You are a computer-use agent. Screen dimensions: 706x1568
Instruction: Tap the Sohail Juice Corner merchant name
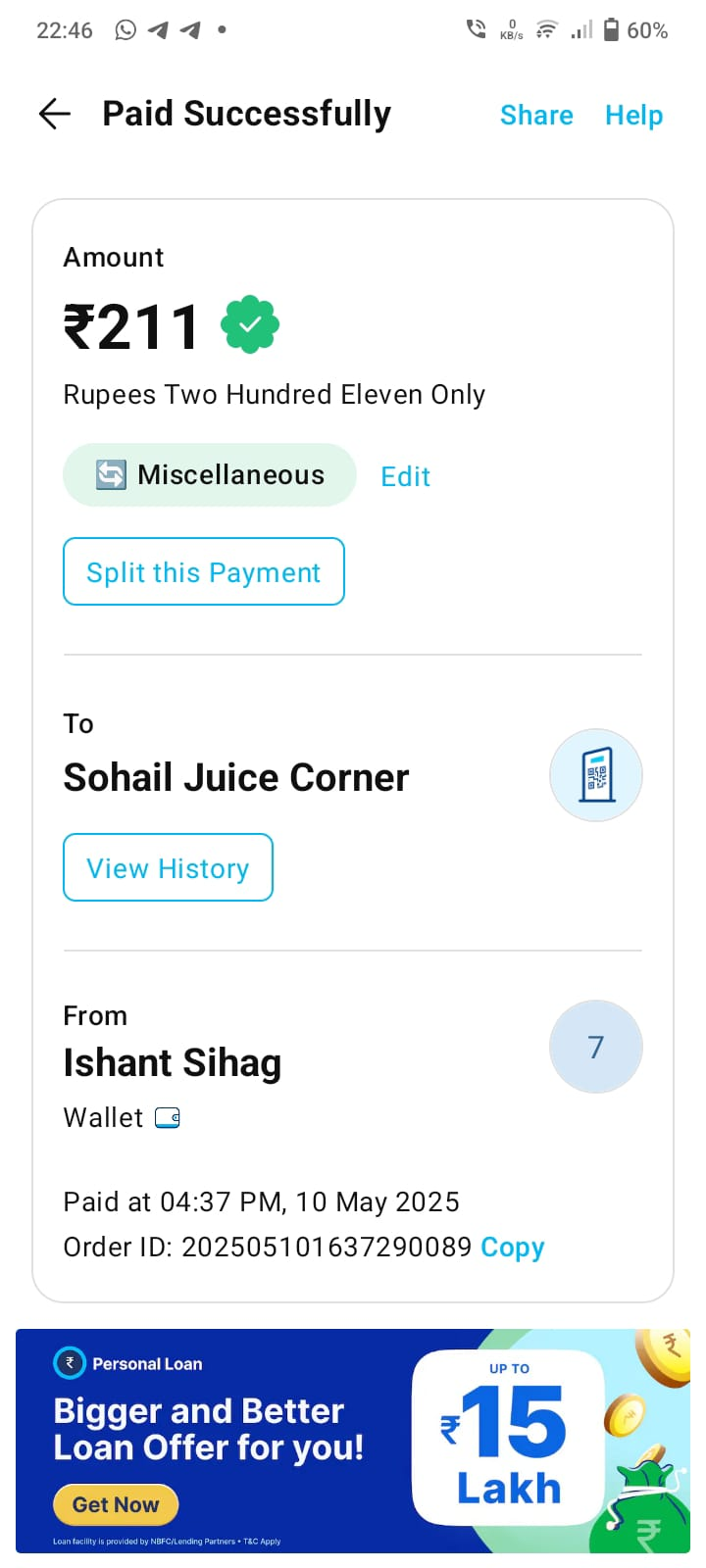(236, 778)
